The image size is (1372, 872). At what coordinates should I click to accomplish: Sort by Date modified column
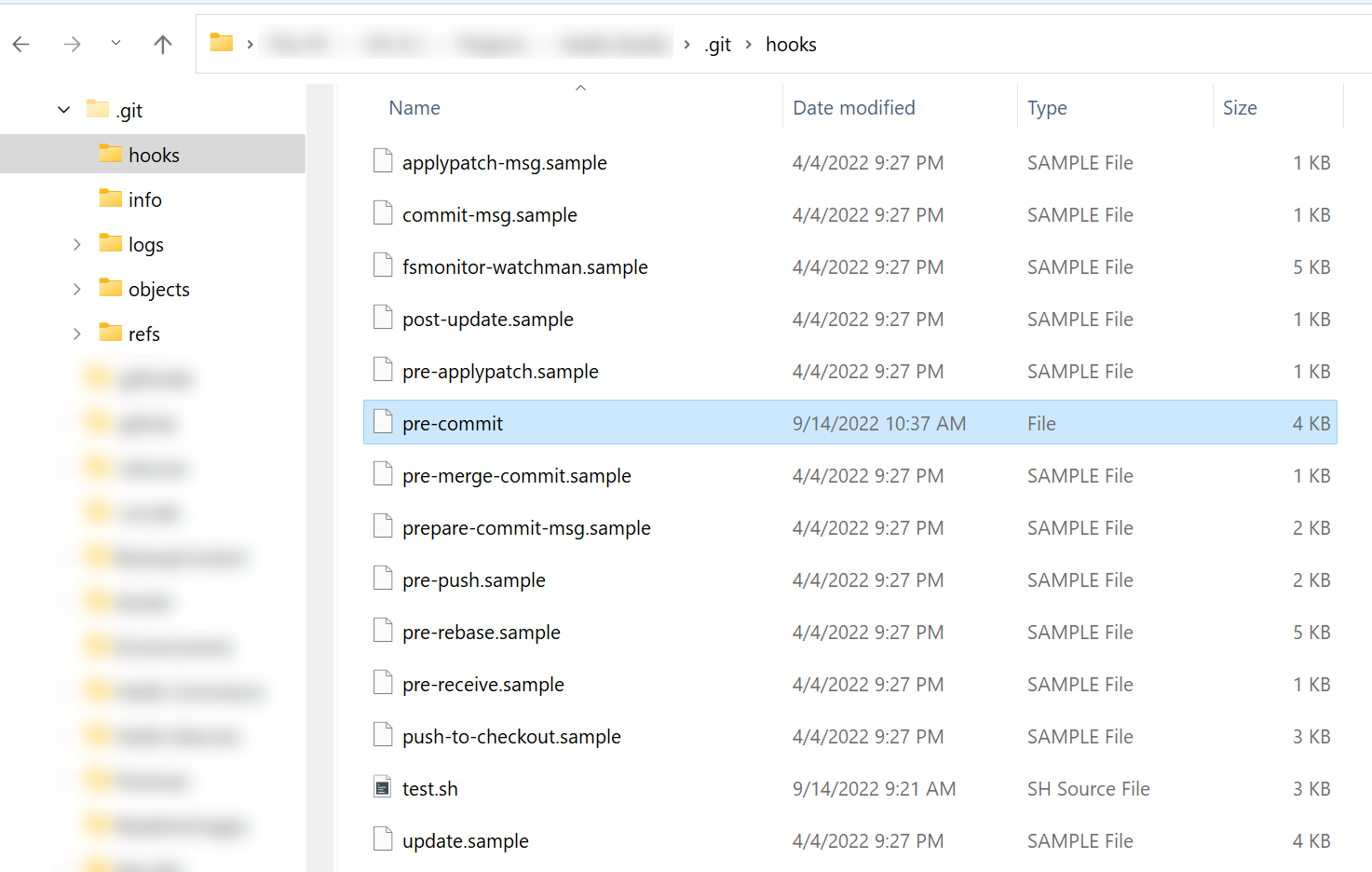pyautogui.click(x=853, y=108)
